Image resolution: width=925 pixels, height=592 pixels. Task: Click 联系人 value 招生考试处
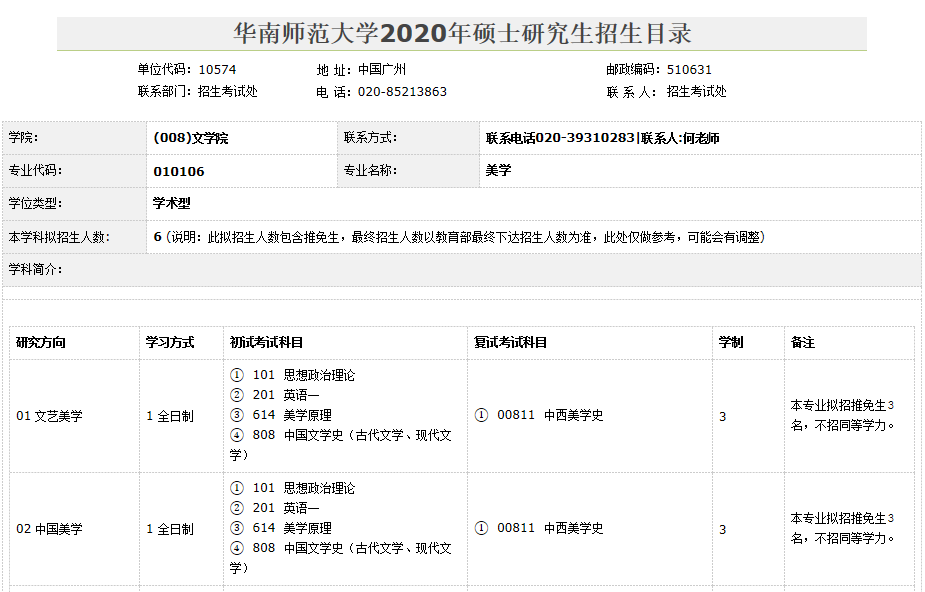pyautogui.click(x=696, y=91)
